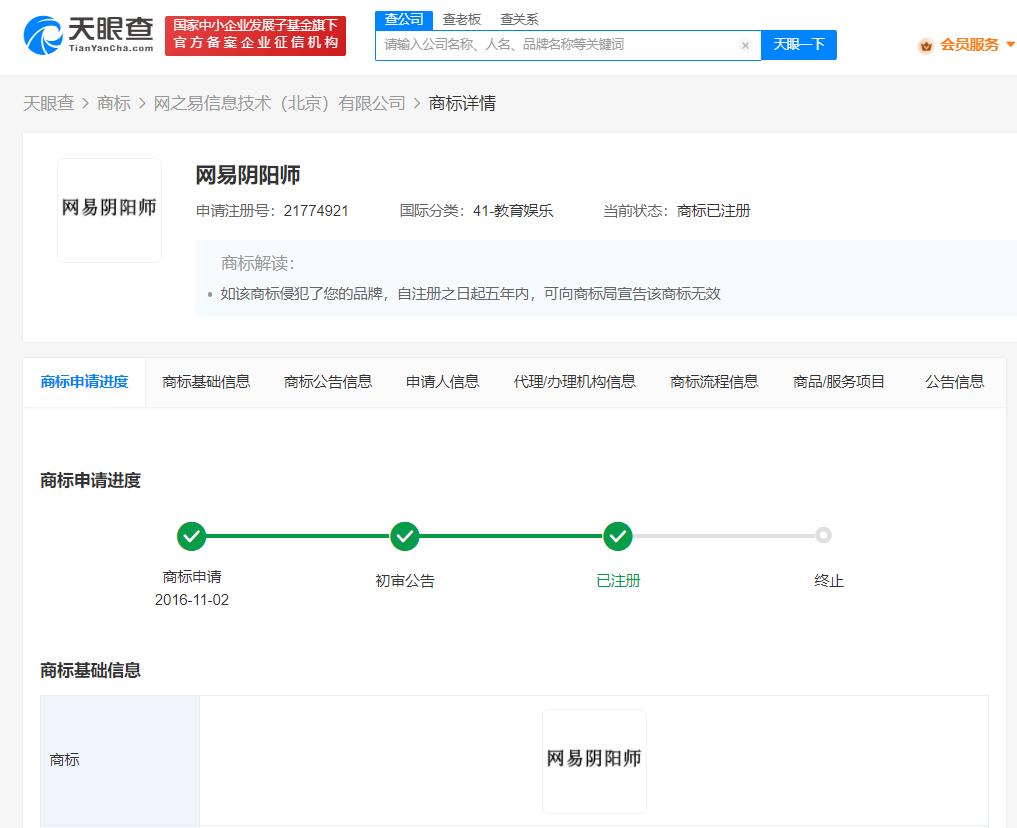Click the 商标解读 heading
The height and width of the screenshot is (828, 1017).
257,263
